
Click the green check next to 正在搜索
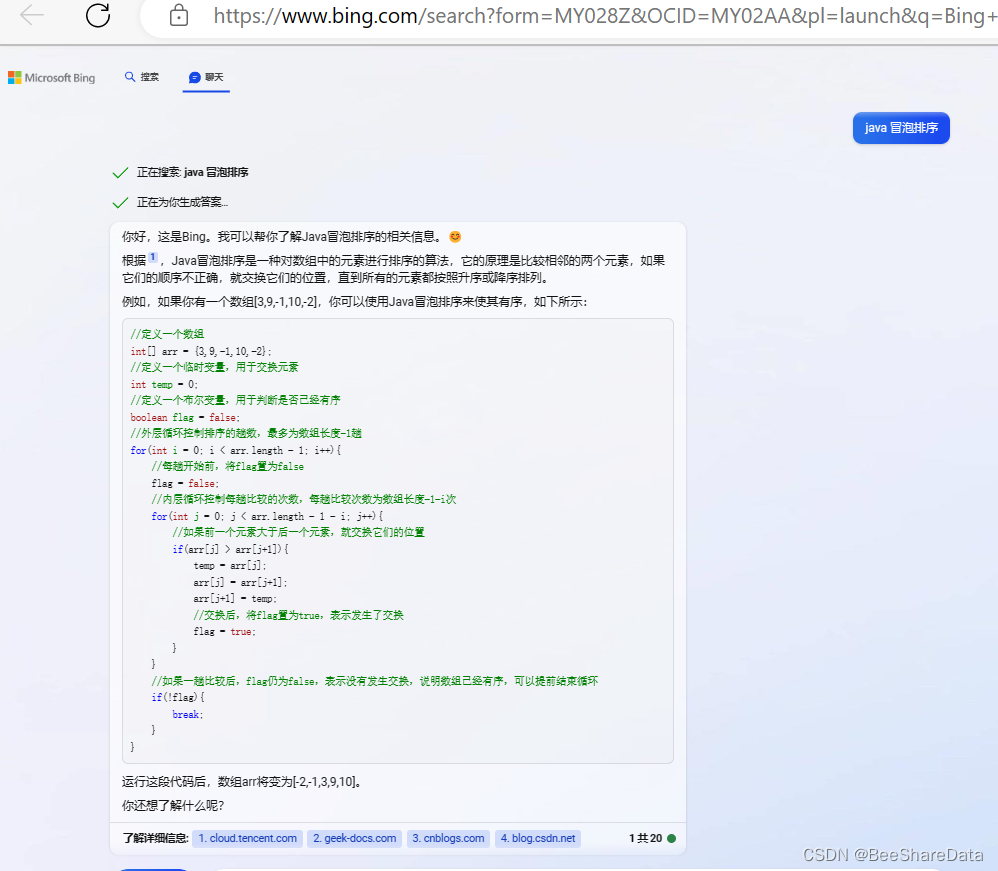[x=120, y=173]
